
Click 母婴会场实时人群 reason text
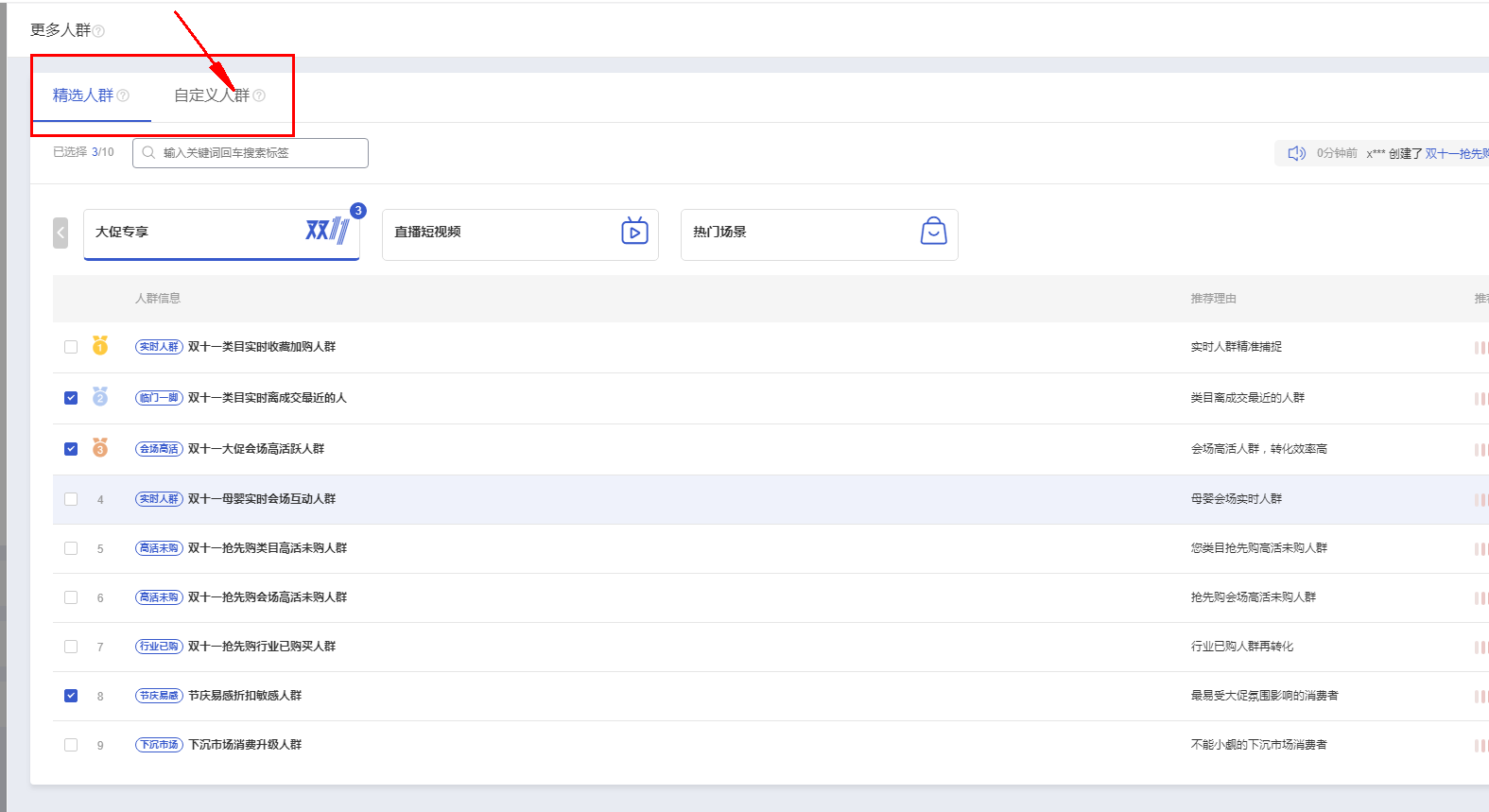point(1237,499)
